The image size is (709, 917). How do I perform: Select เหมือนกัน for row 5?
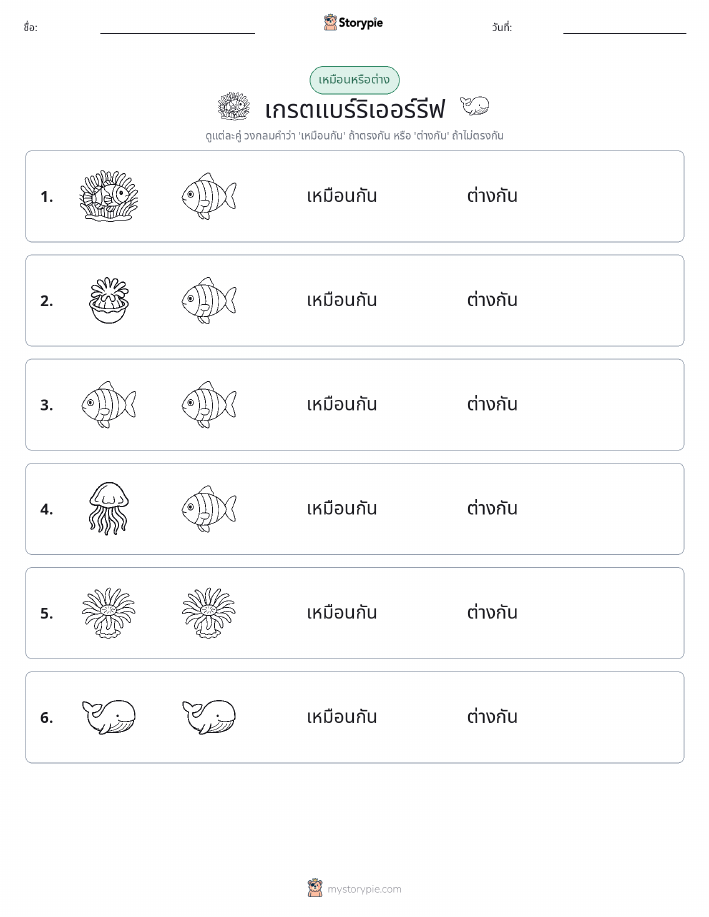tap(342, 613)
